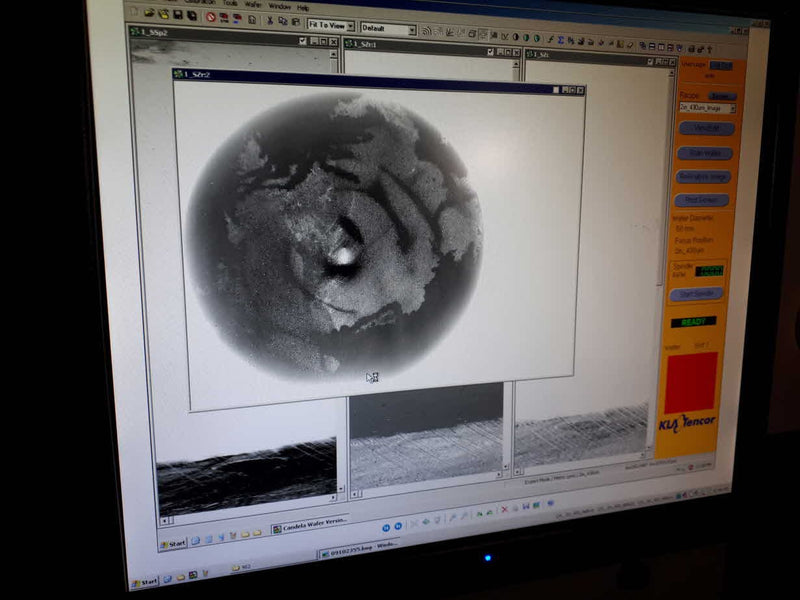Image resolution: width=800 pixels, height=600 pixels.
Task: Click the Reanalyze Image button
Action: click(x=703, y=177)
